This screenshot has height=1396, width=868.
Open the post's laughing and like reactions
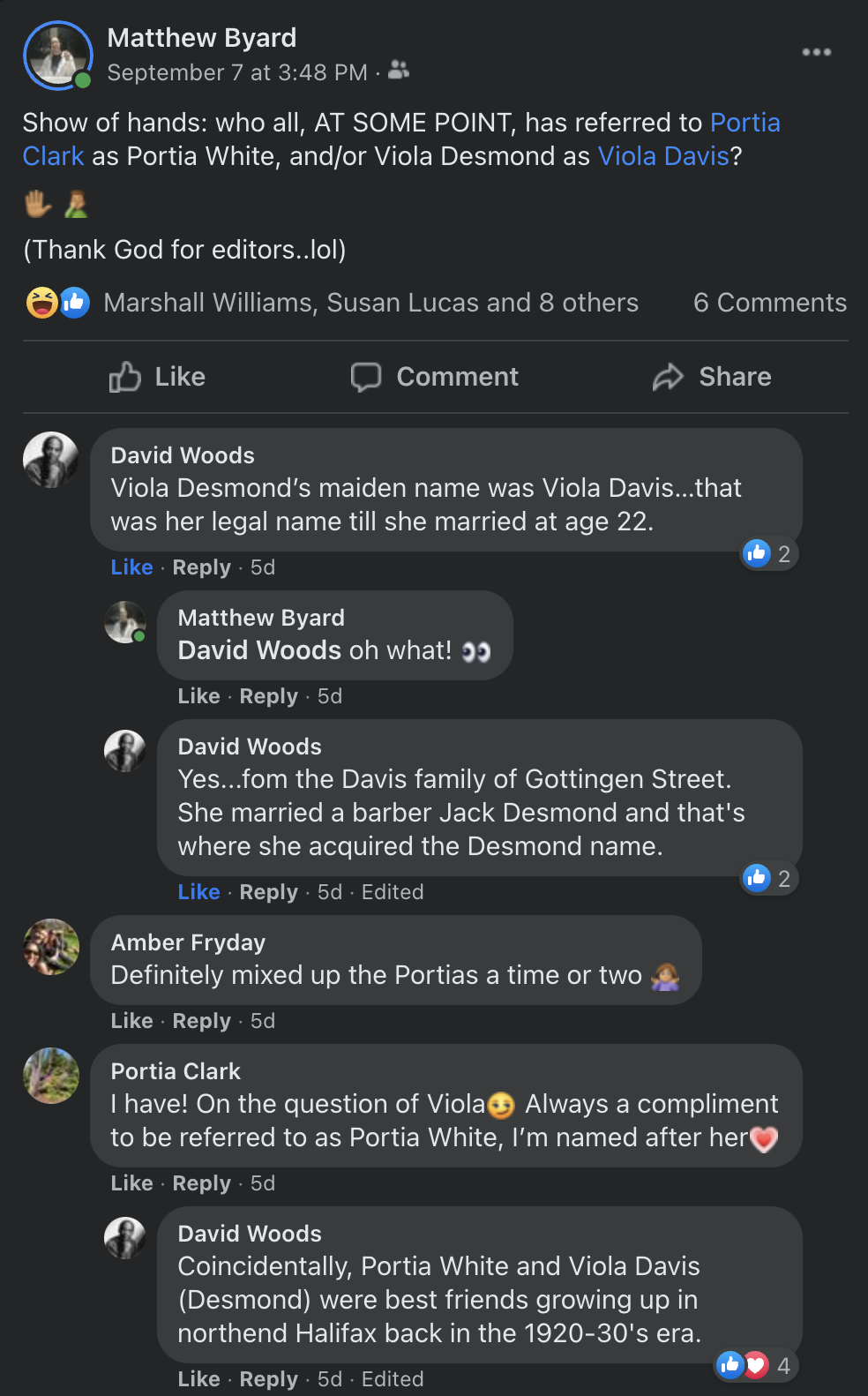click(58, 303)
